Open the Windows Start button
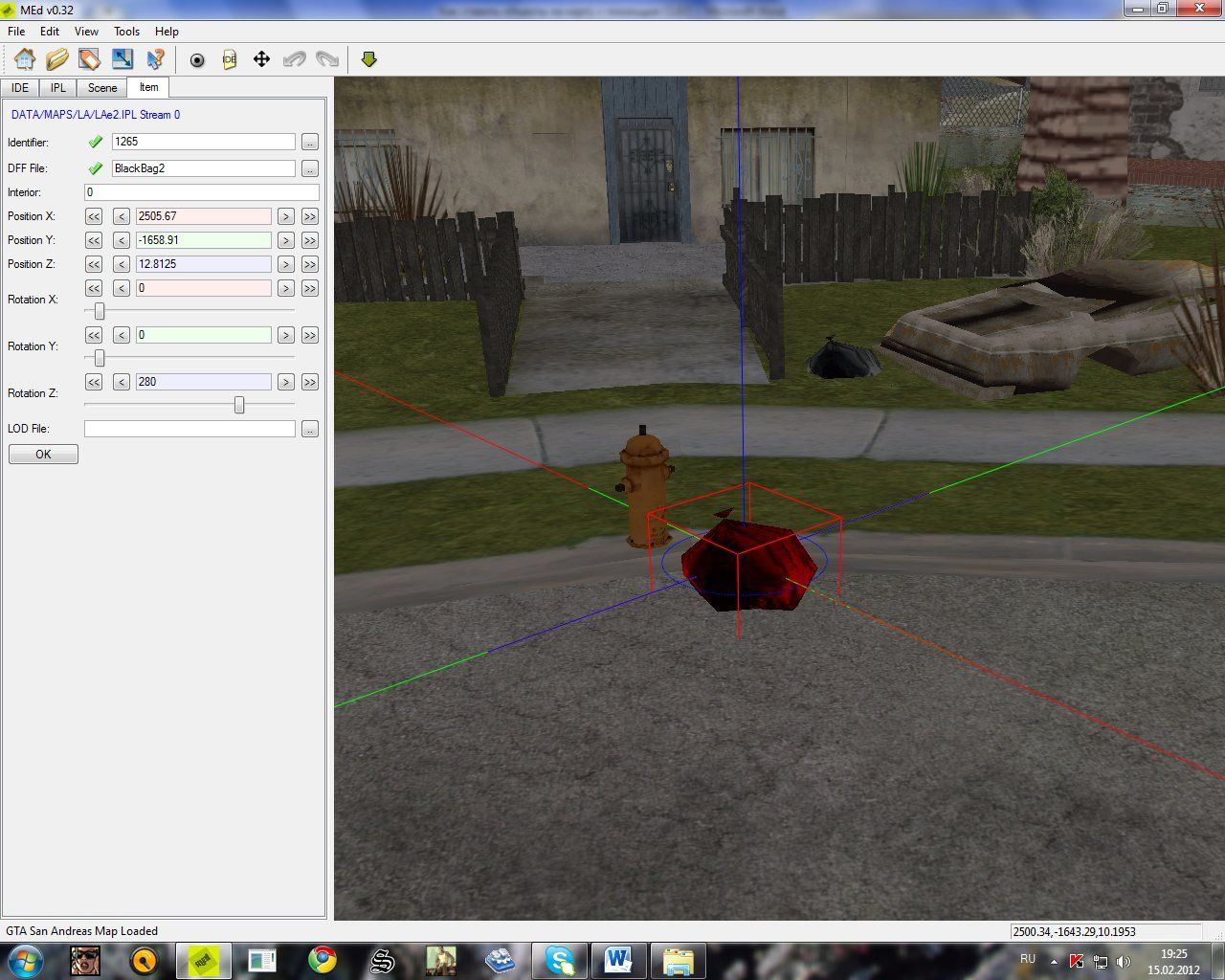The height and width of the screenshot is (980, 1225). [23, 960]
